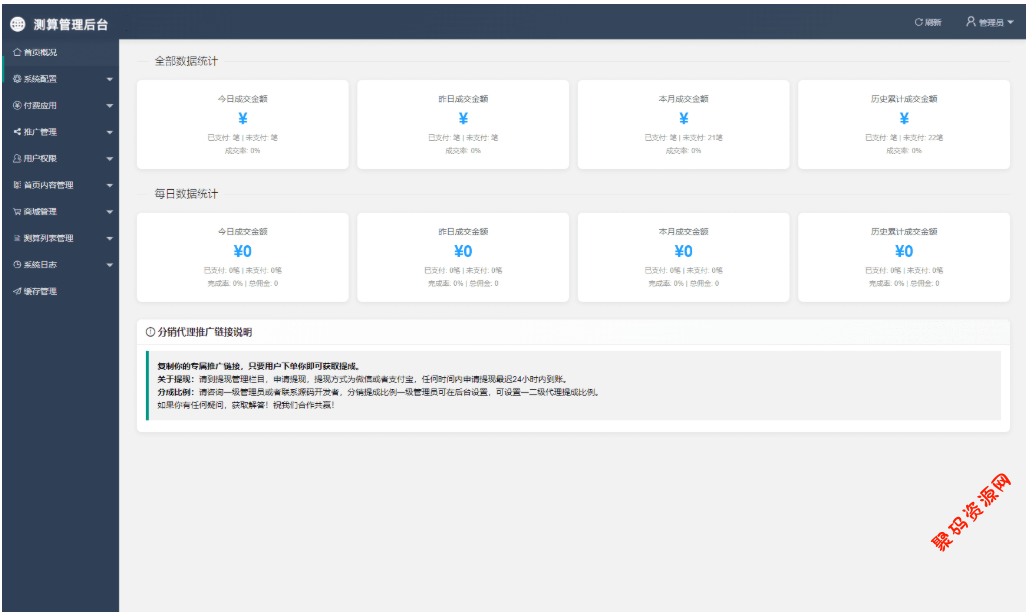Click the circular refresh icon in top bar
This screenshot has width=1026, height=613.
click(x=918, y=22)
